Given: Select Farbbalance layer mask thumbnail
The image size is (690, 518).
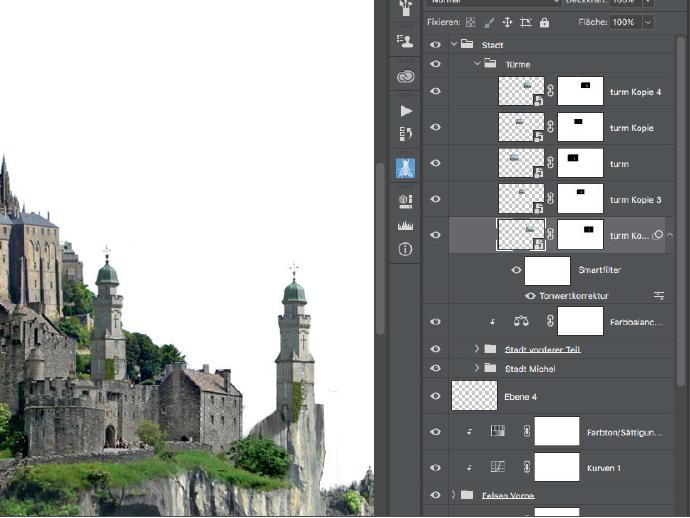Looking at the screenshot, I should [580, 321].
